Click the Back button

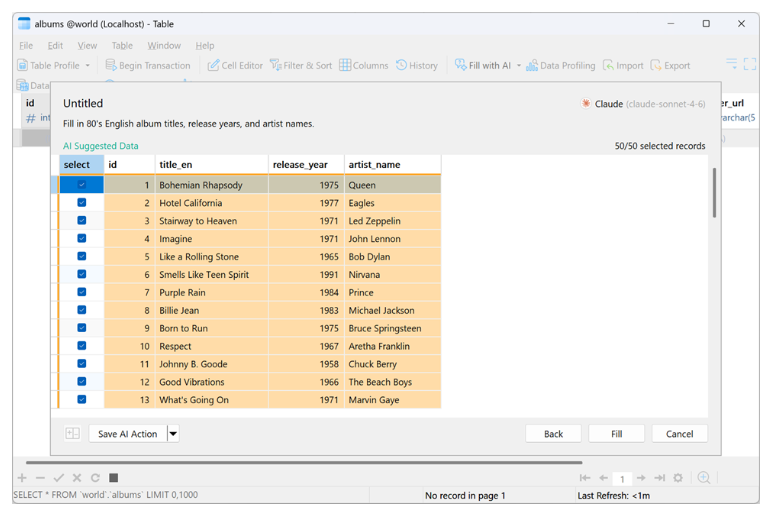coord(553,434)
